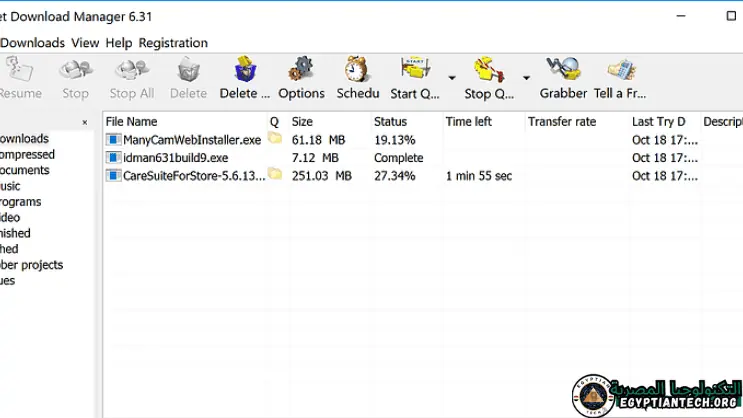This screenshot has width=743, height=418.
Task: Click the queue folder icon for CareSuiteForStore
Action: (x=275, y=174)
